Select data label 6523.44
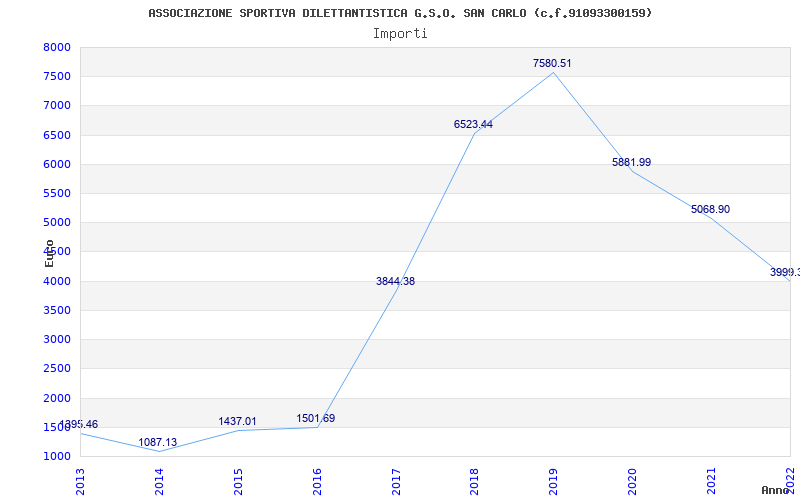 click(x=473, y=124)
